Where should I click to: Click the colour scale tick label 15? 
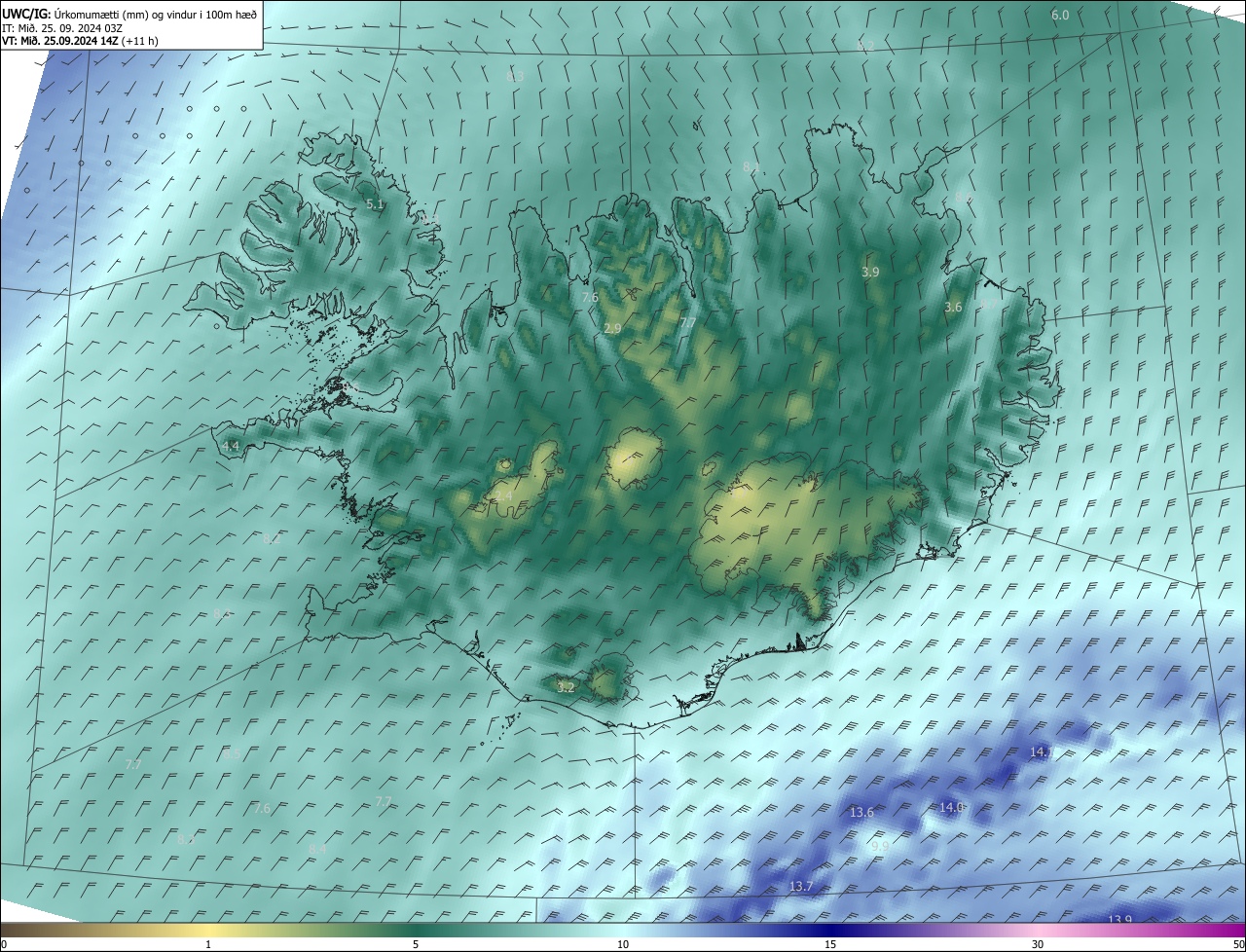(x=830, y=944)
